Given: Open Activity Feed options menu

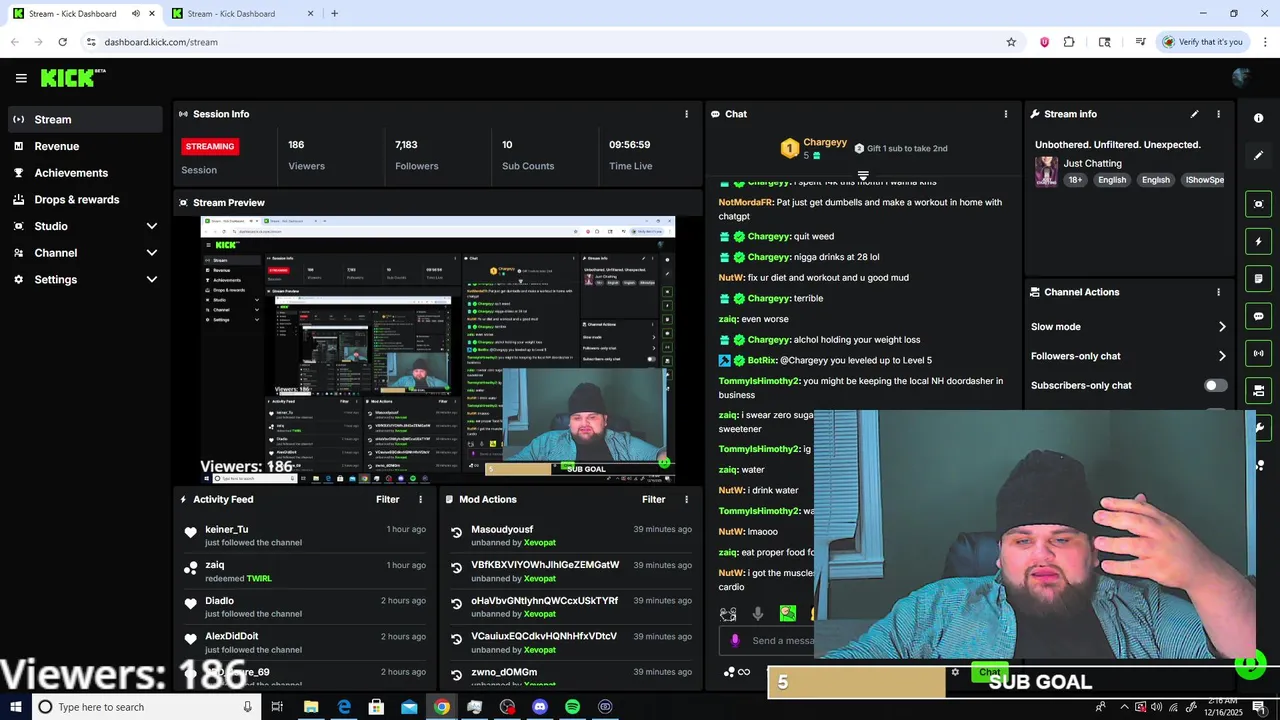Looking at the screenshot, I should point(420,499).
